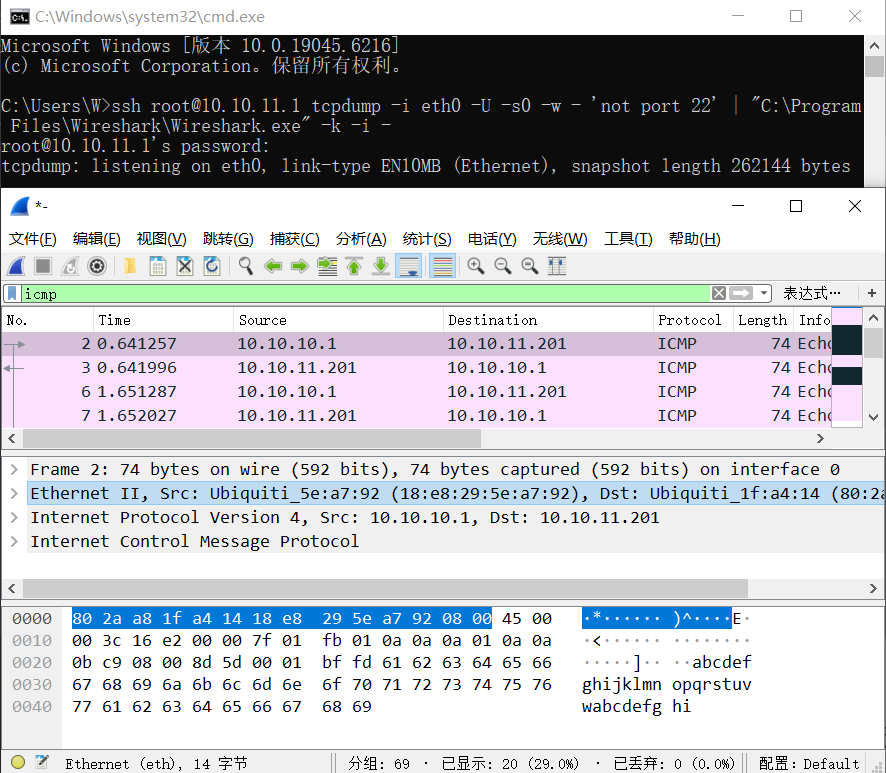Click the icmp display filter field

click(366, 293)
